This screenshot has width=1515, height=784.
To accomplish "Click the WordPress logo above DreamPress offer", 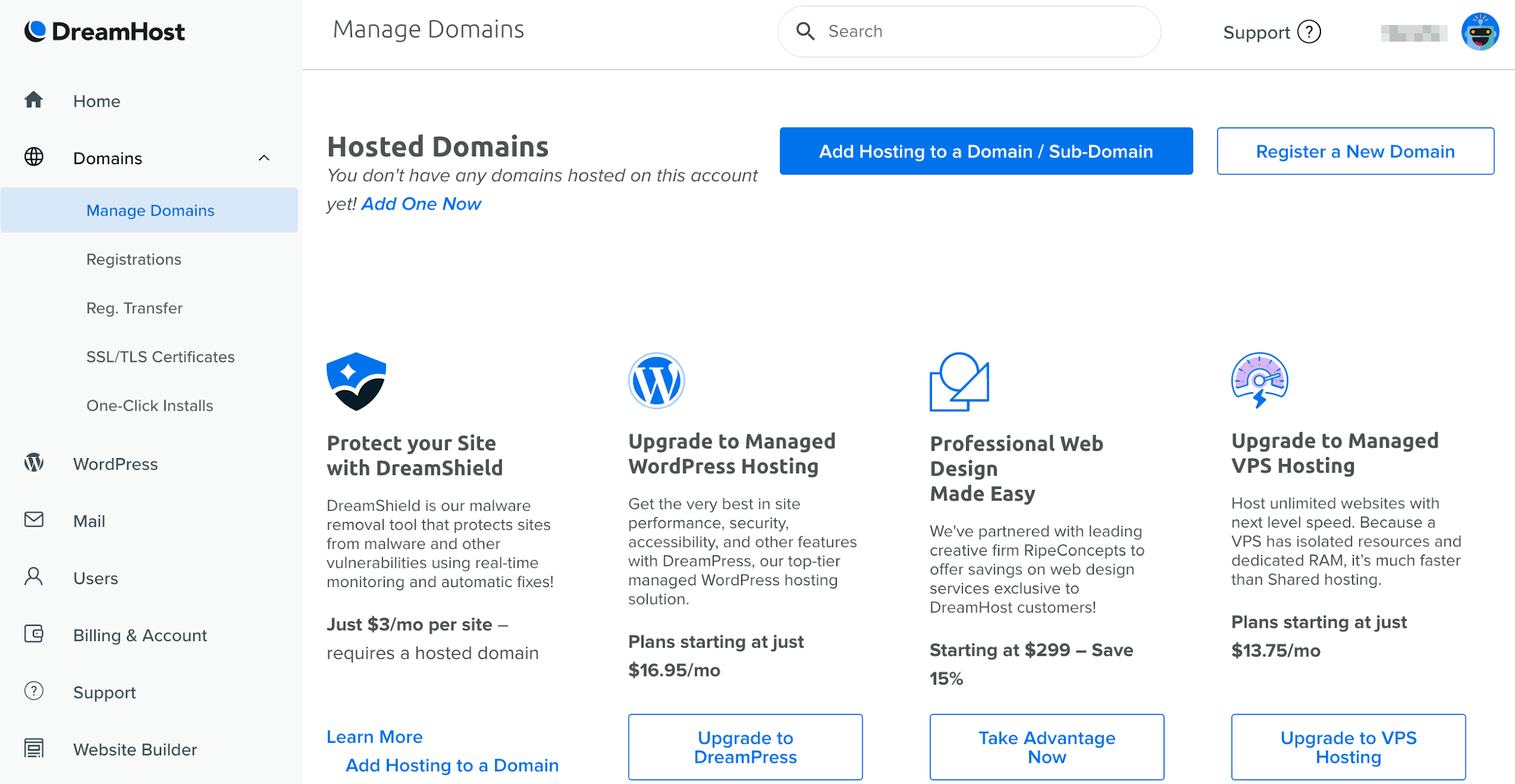I will click(x=656, y=381).
